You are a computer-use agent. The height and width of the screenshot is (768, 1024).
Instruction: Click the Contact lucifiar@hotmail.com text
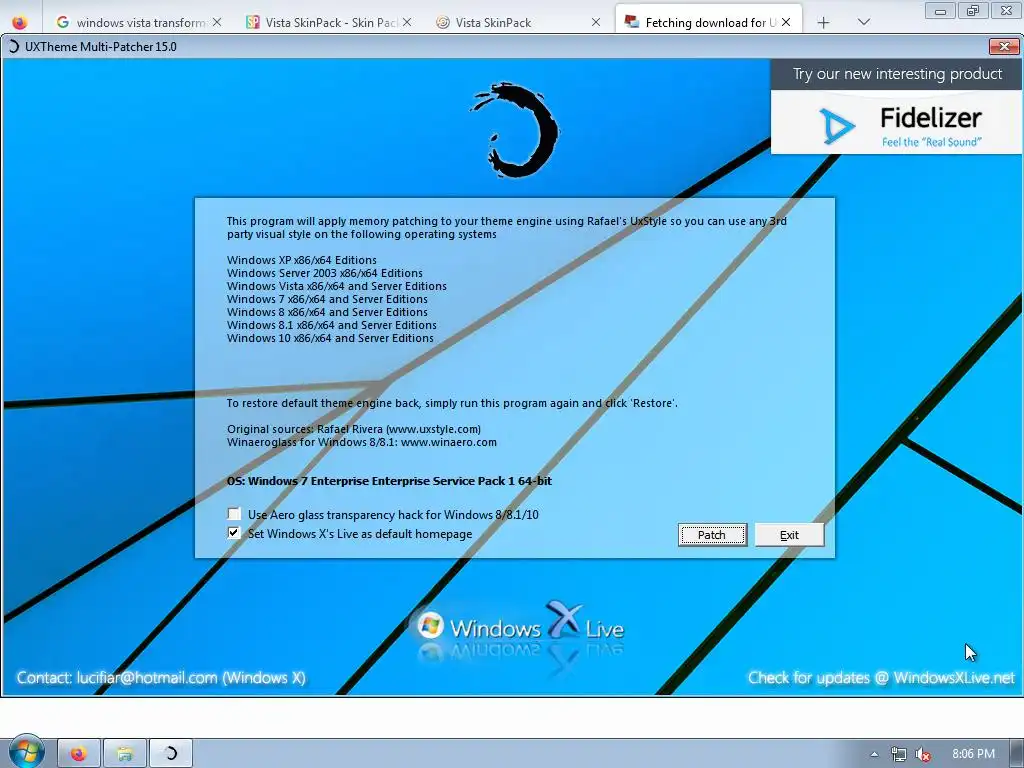pyautogui.click(x=161, y=678)
